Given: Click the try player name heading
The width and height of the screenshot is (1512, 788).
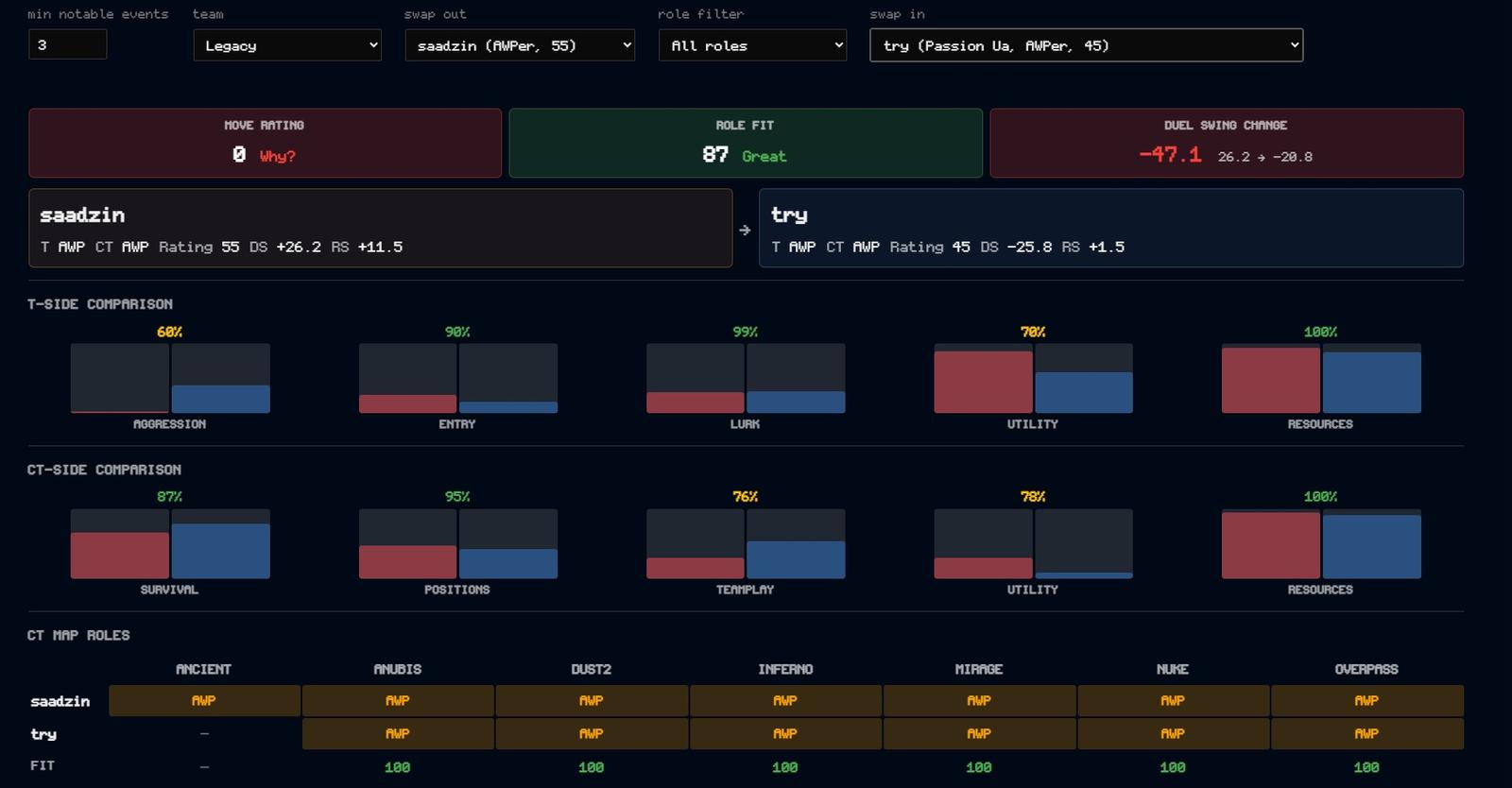Looking at the screenshot, I should [789, 214].
